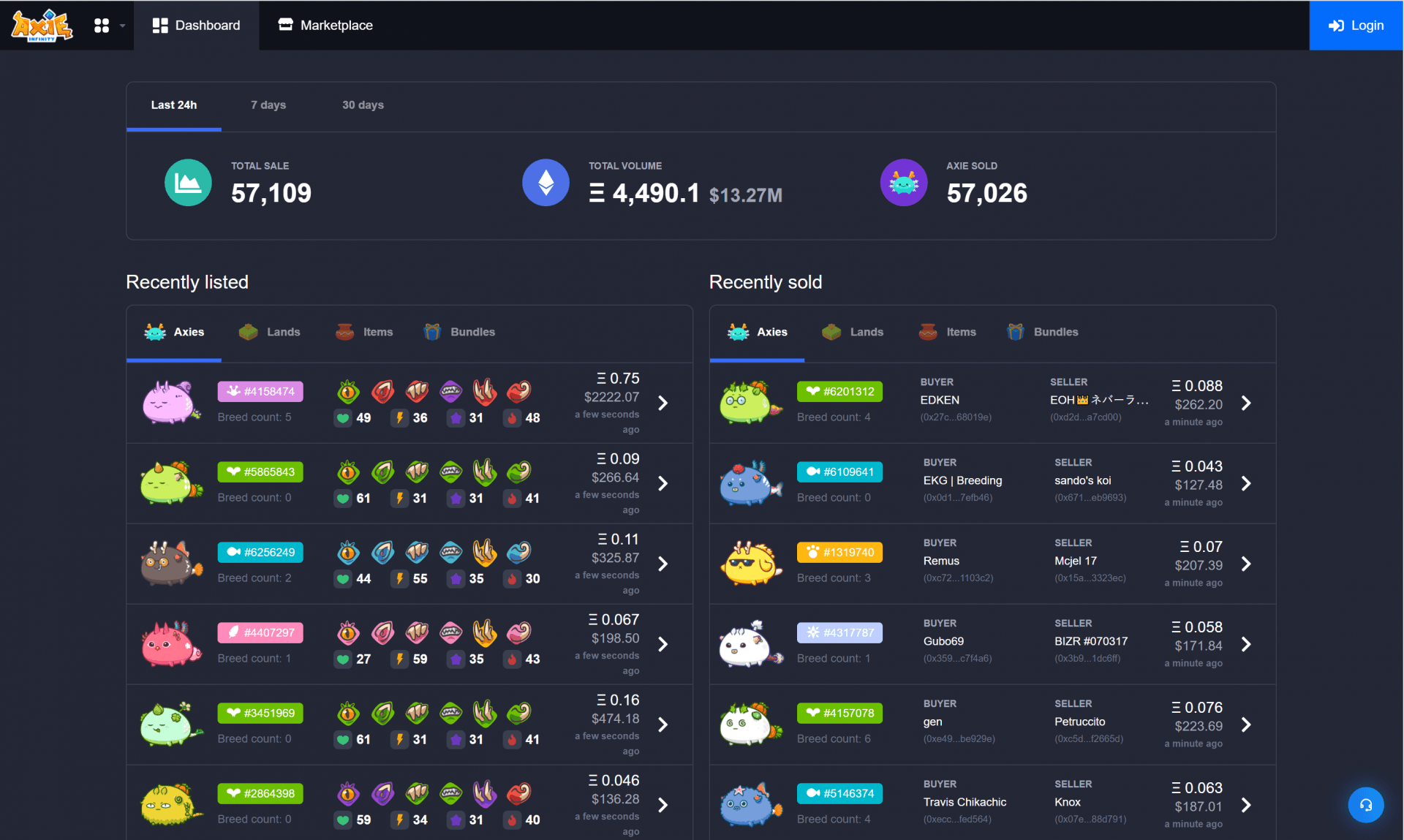Go to the Marketplace tab
Image resolution: width=1404 pixels, height=840 pixels.
[325, 26]
